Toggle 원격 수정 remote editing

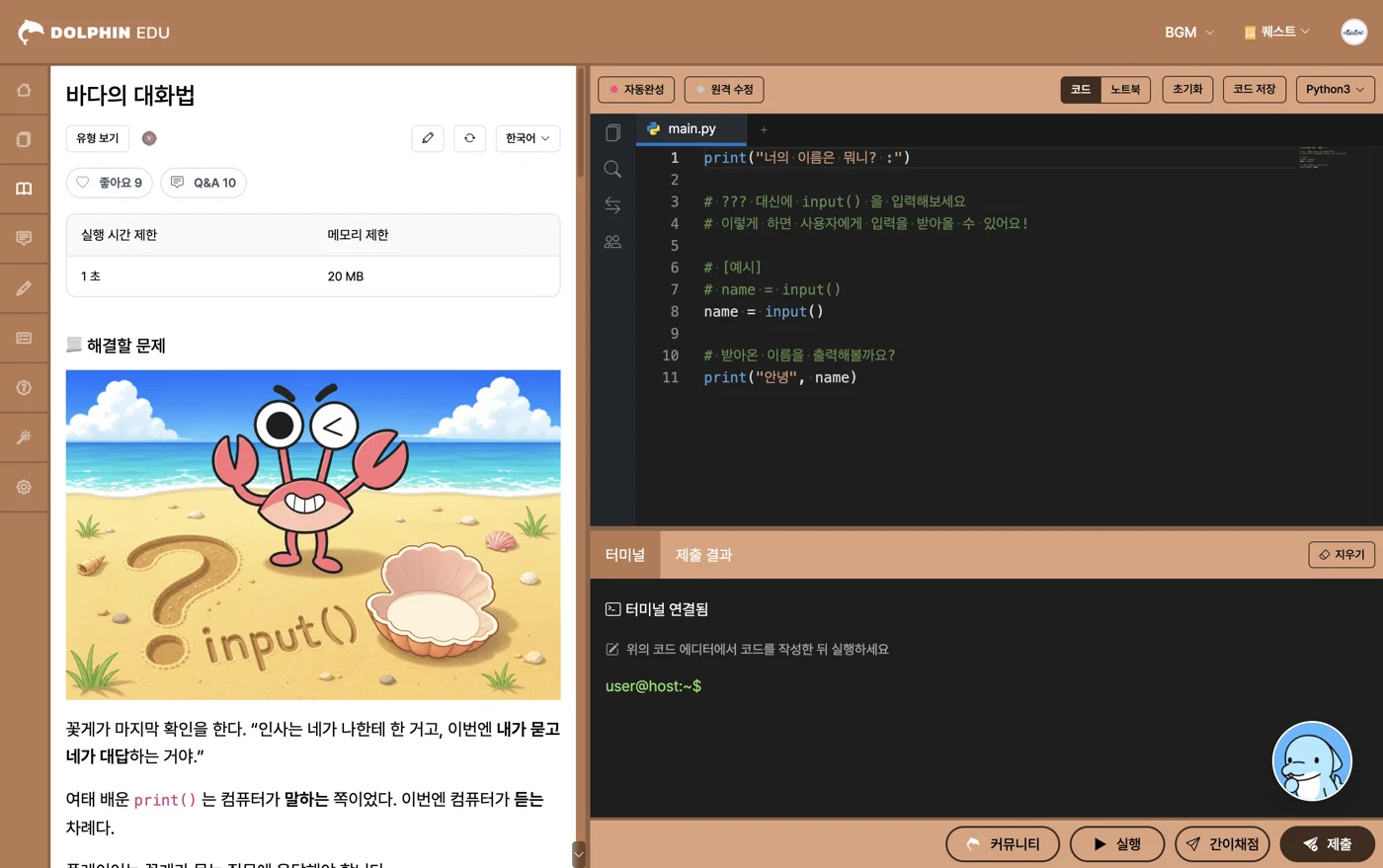(724, 90)
